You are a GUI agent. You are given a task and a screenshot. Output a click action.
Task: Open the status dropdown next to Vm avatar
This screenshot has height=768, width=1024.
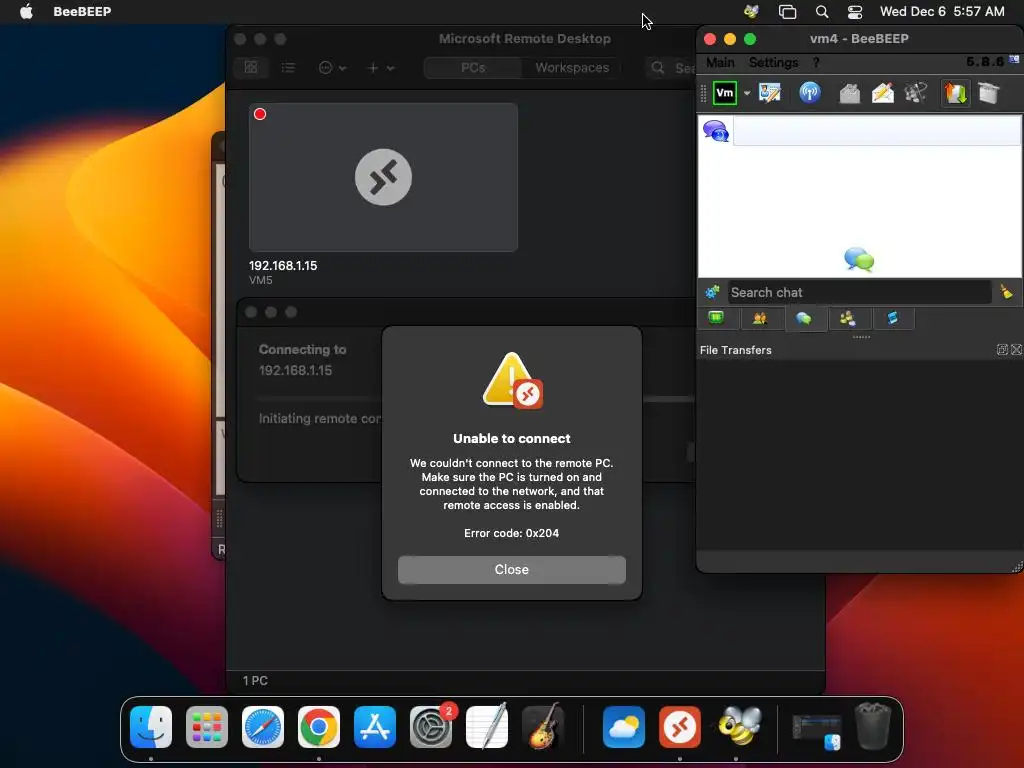point(746,93)
